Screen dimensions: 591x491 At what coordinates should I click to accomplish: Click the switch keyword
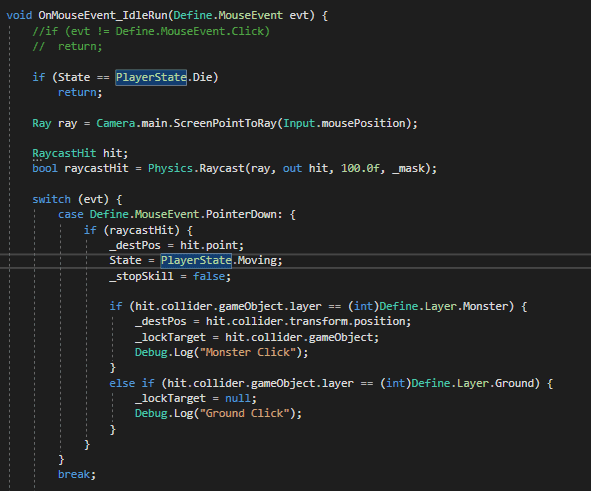[51, 199]
